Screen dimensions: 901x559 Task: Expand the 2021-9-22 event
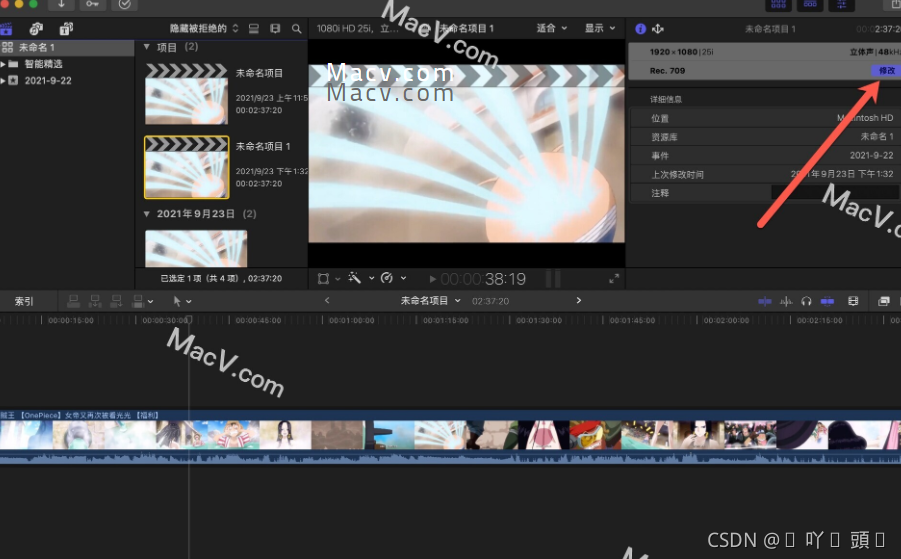3,80
